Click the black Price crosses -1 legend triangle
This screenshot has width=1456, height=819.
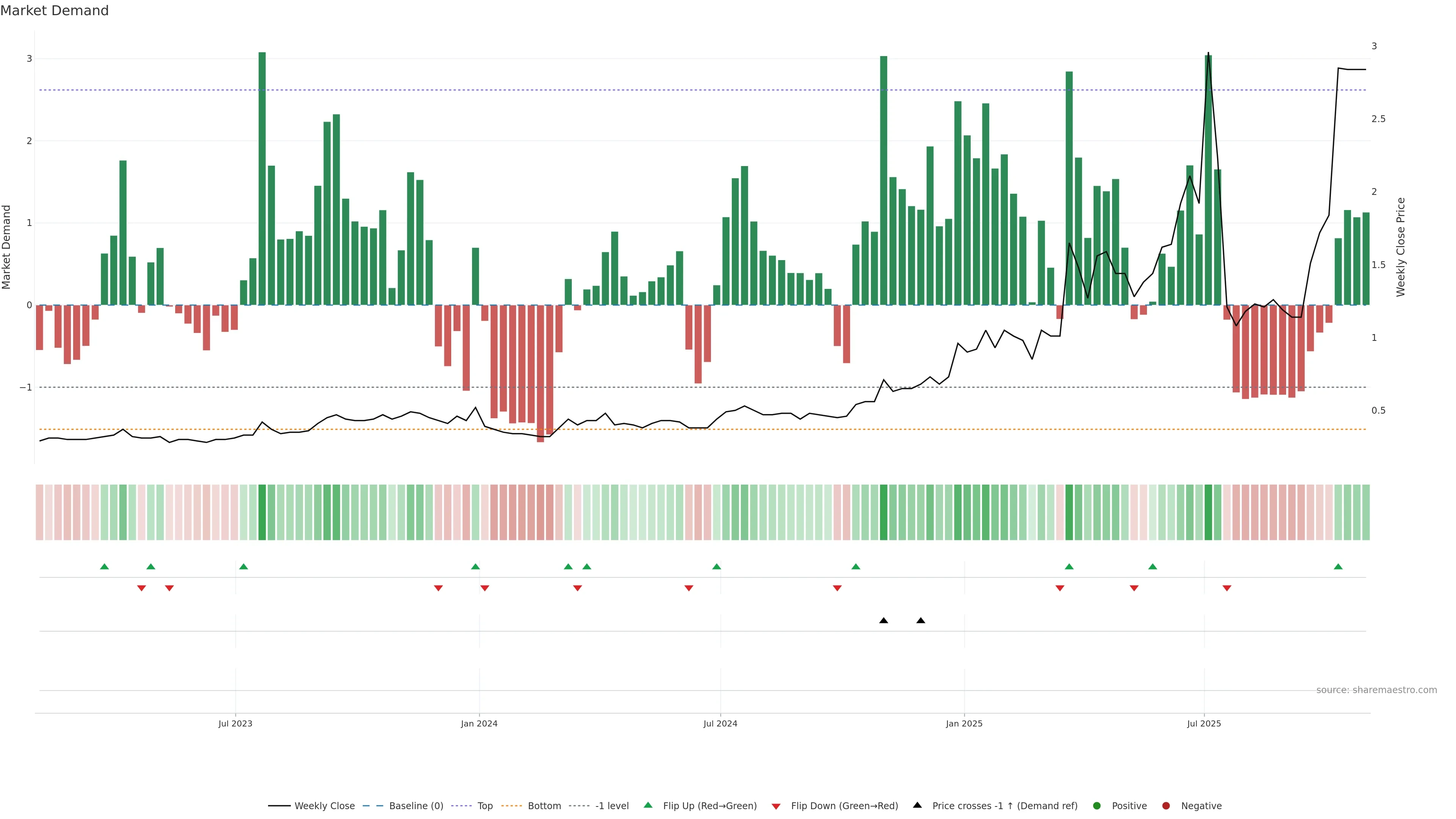tap(917, 805)
